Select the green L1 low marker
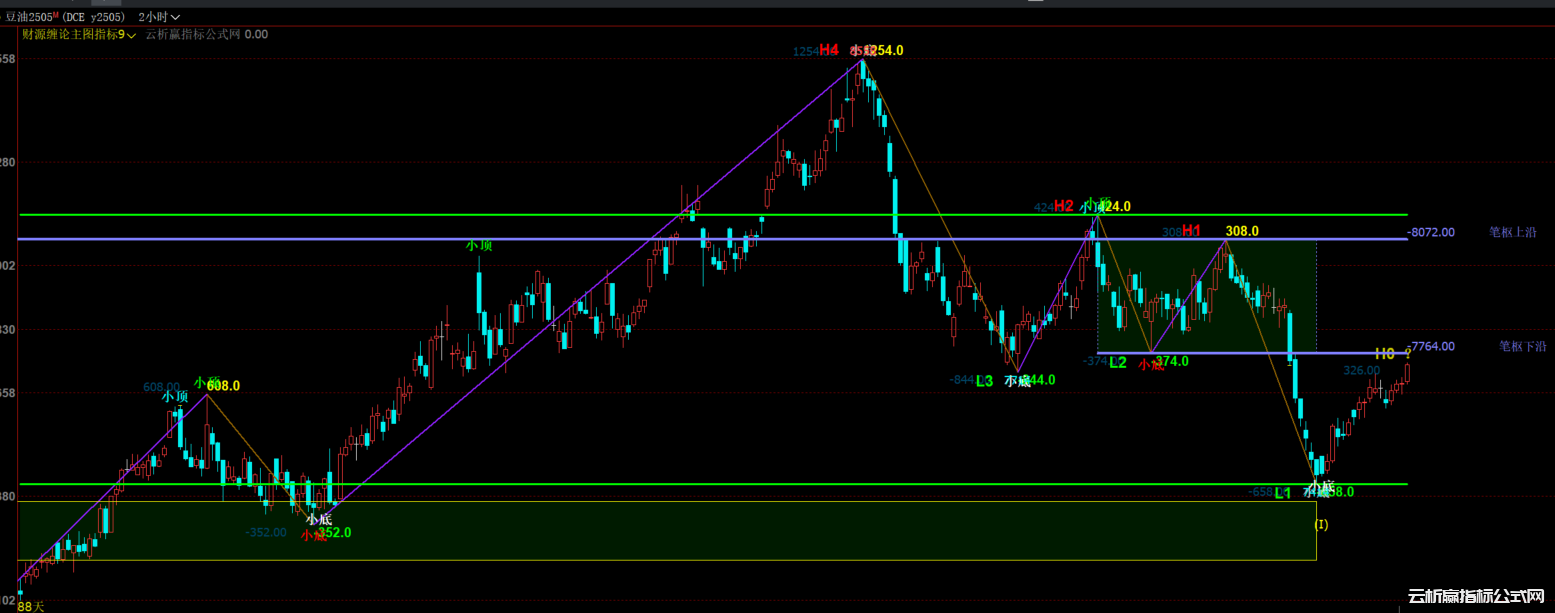Image resolution: width=1555 pixels, height=613 pixels. coord(1283,492)
